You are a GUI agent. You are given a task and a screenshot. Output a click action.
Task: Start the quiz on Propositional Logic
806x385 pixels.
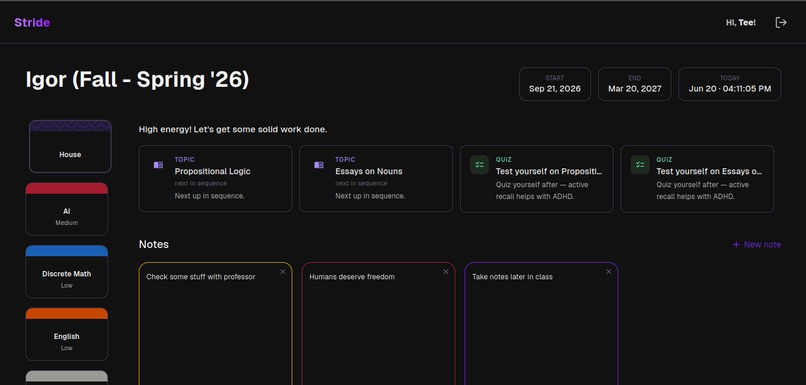(537, 179)
